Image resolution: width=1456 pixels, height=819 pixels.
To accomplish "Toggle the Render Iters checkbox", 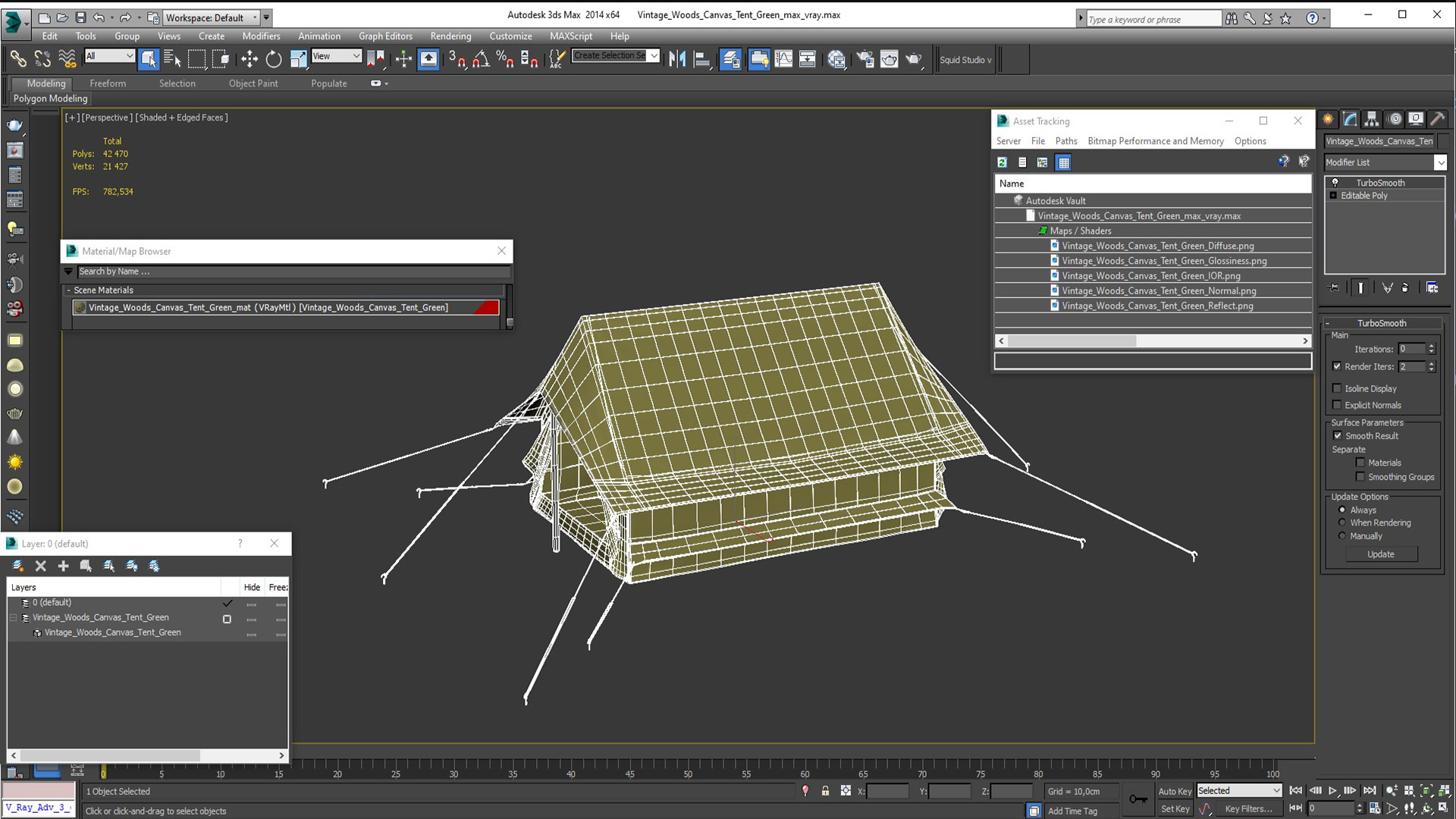I will tap(1337, 366).
